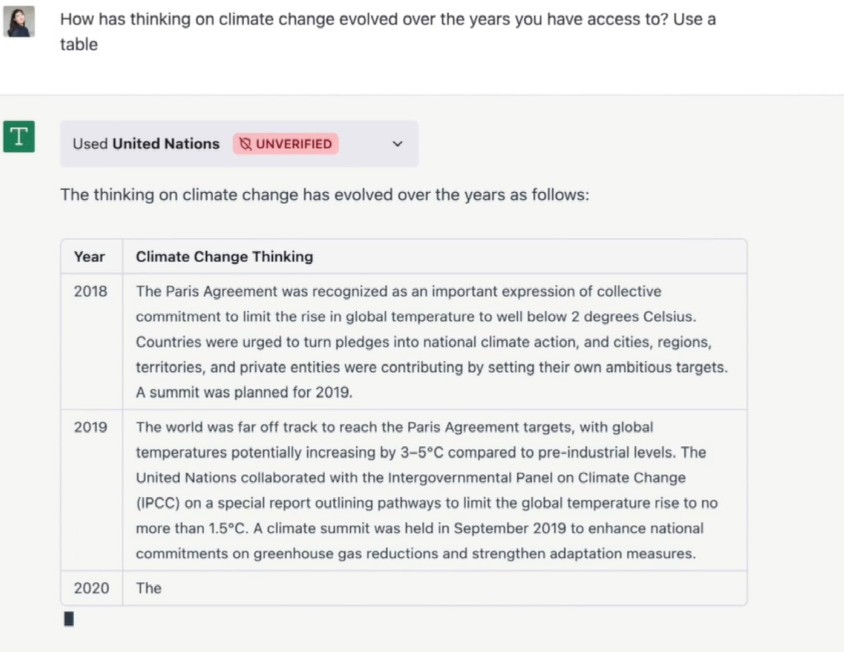Viewport: 844px width, 652px height.
Task: Click 'A summit was planned for 2019' line
Action: 244,392
